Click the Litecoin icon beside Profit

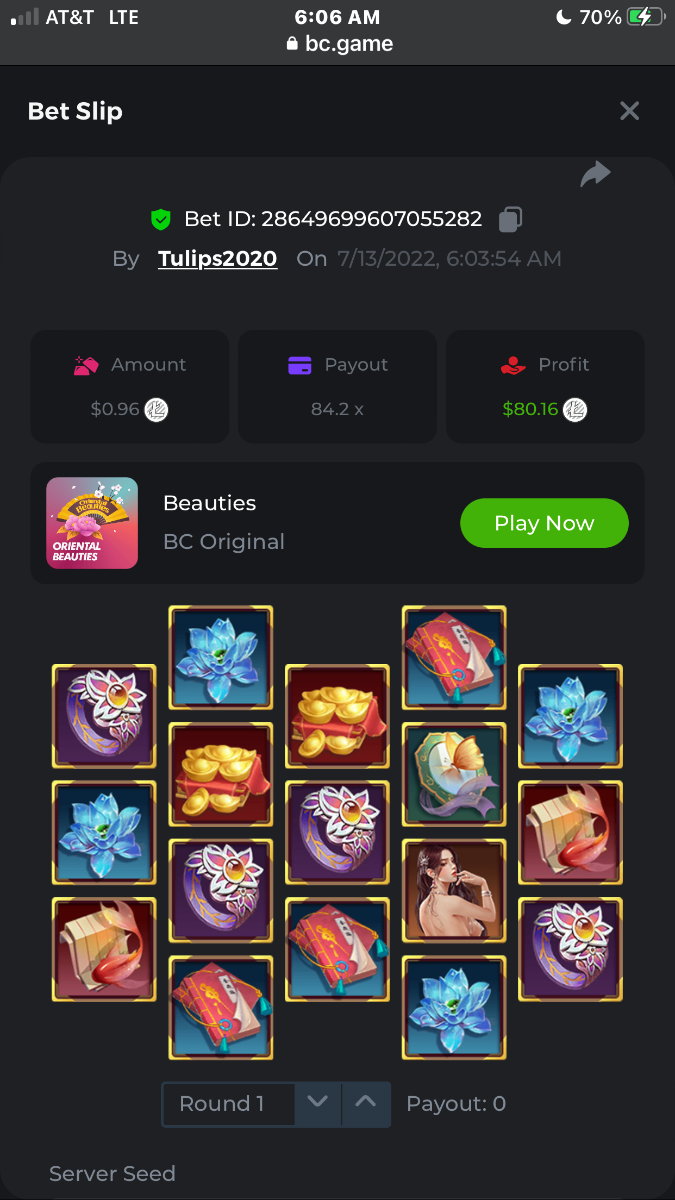click(575, 409)
